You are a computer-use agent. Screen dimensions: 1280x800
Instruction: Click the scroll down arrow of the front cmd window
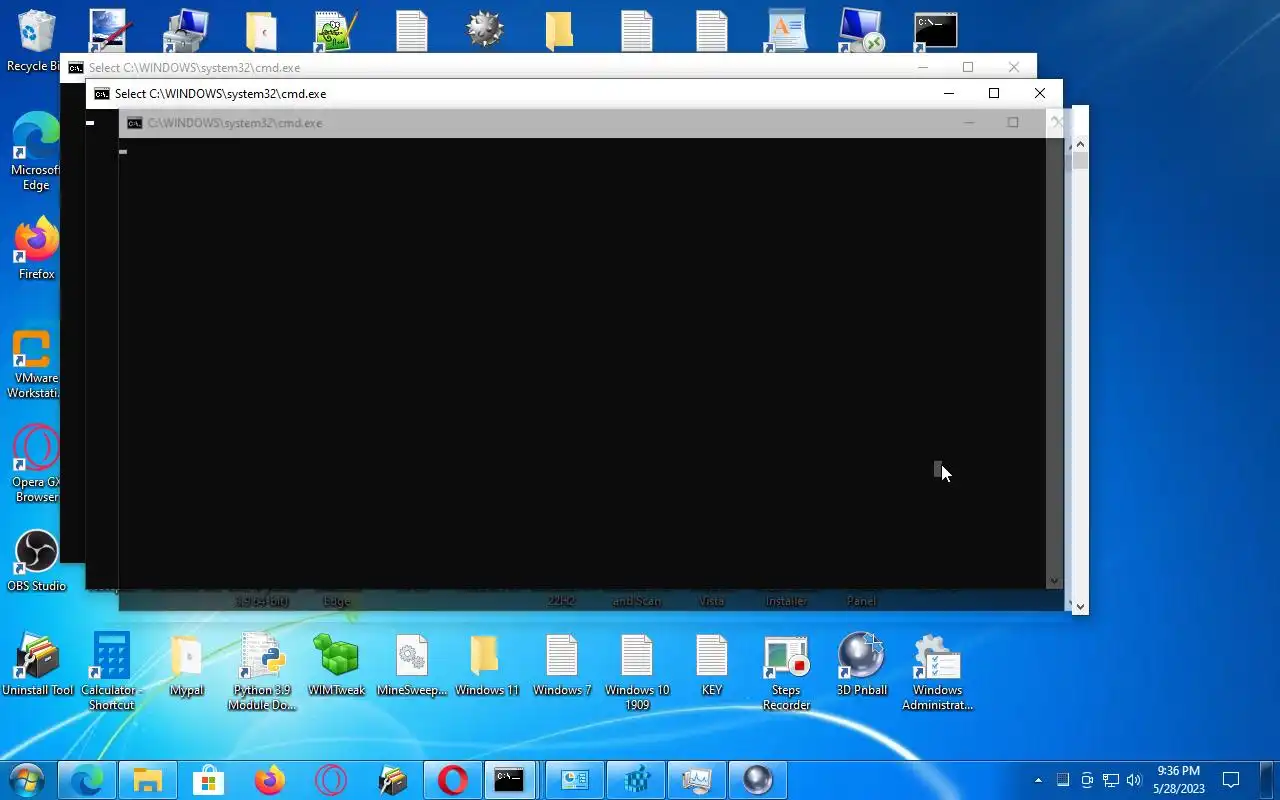point(1080,605)
